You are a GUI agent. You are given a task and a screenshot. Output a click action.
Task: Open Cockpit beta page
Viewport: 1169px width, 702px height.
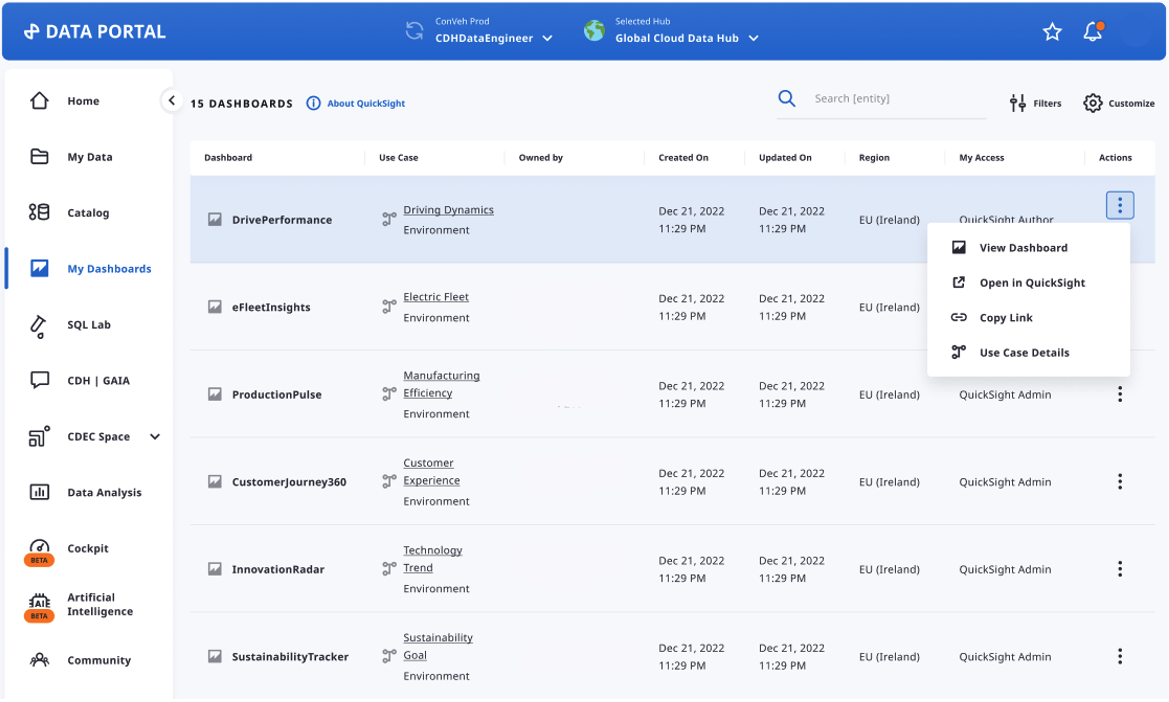pos(88,549)
